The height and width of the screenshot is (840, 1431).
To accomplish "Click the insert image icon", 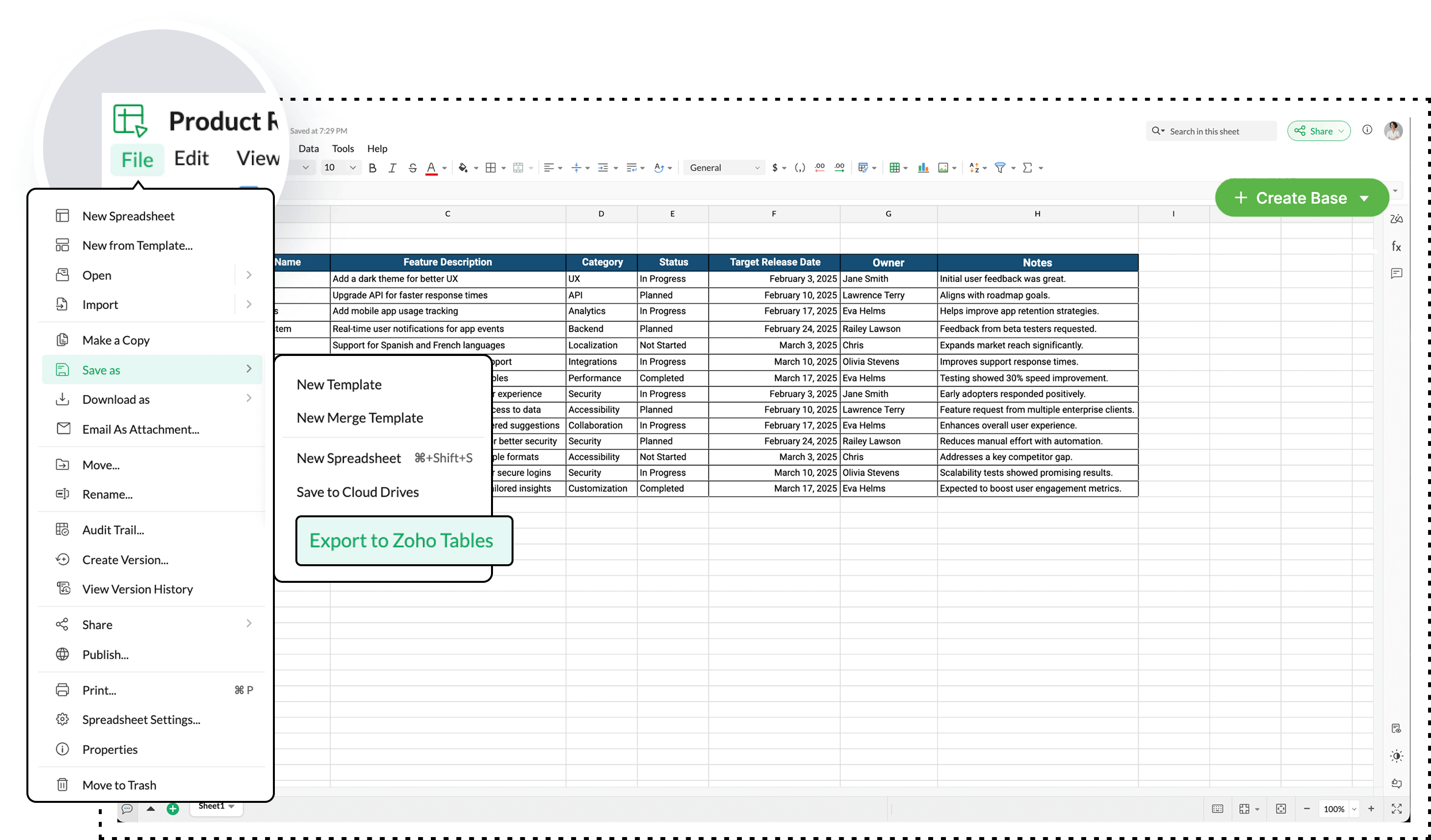I will pyautogui.click(x=943, y=168).
